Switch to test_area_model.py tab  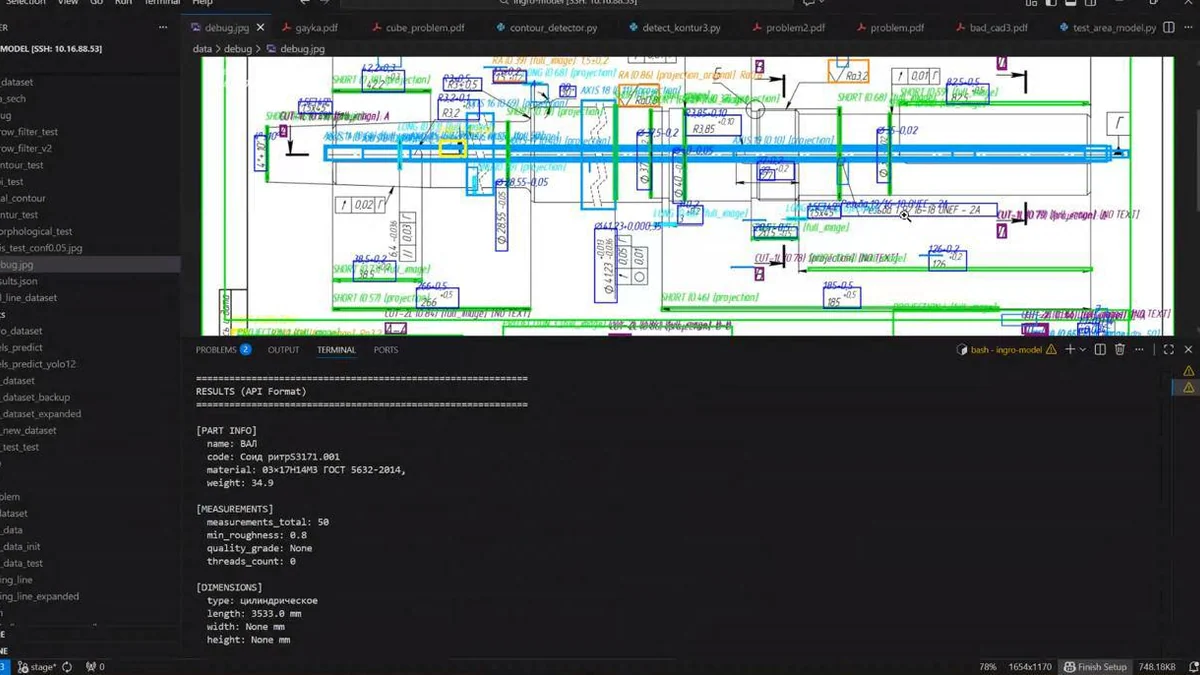(x=1106, y=28)
